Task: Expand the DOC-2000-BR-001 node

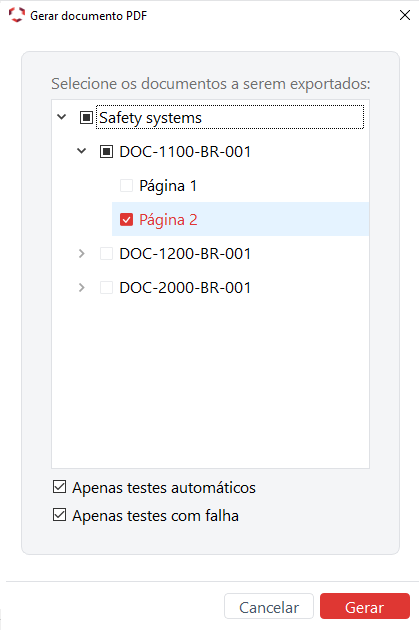Action: (x=82, y=287)
